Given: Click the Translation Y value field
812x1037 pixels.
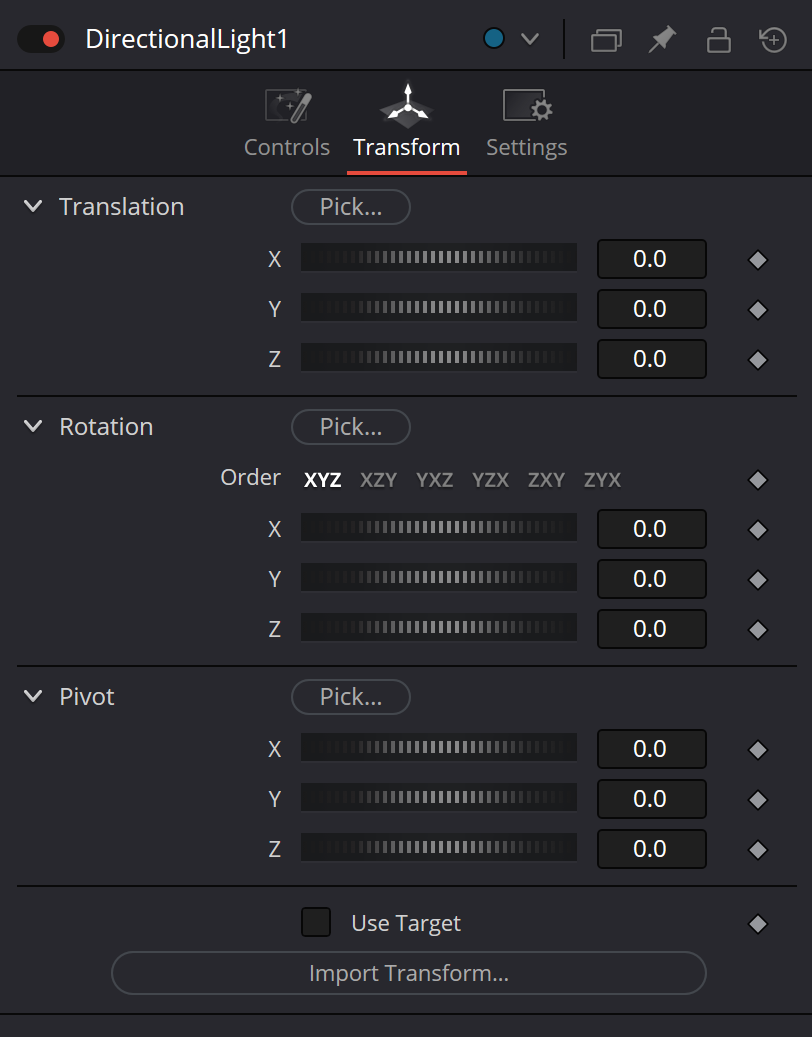Looking at the screenshot, I should click(x=651, y=309).
